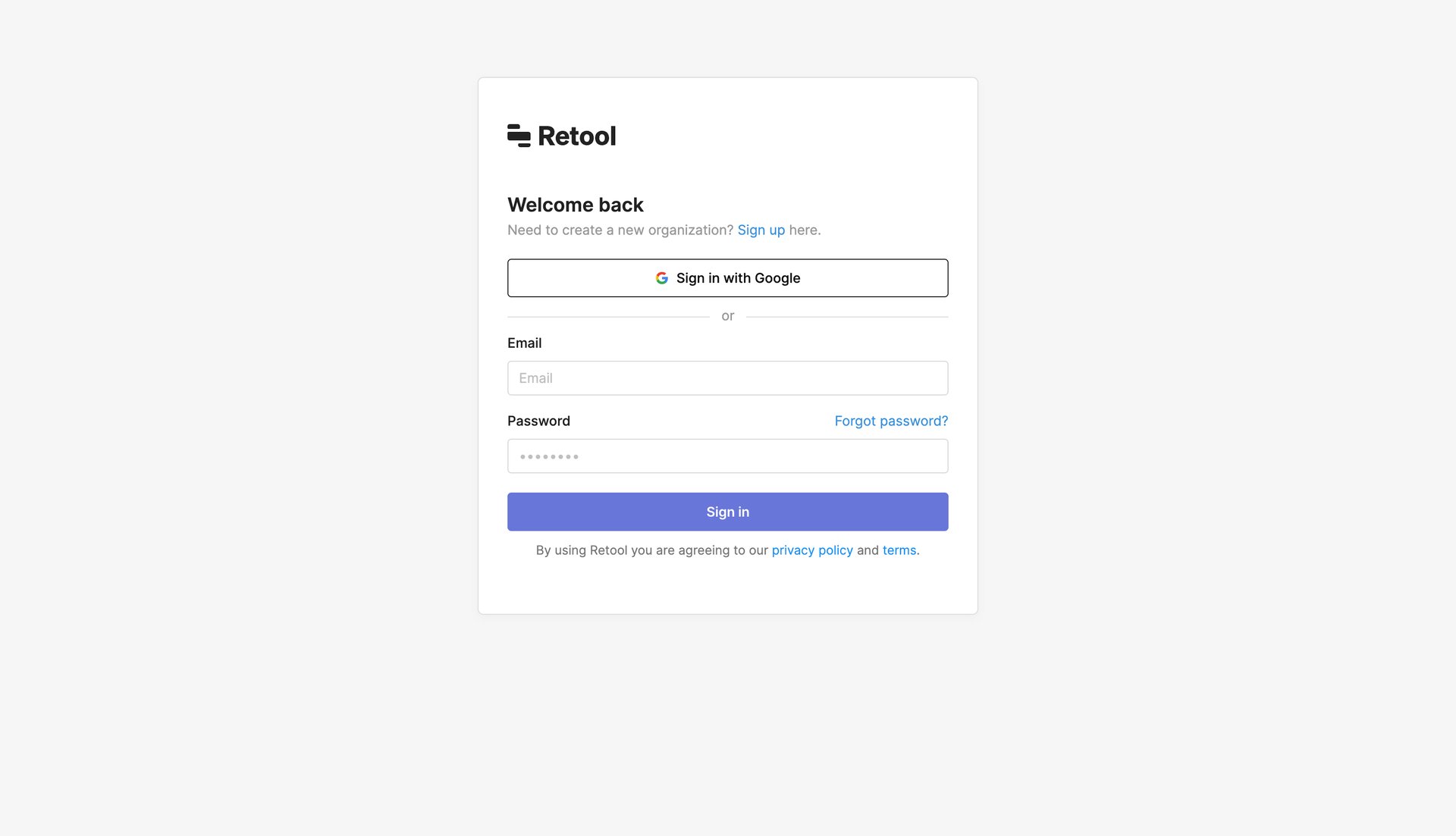Click the Welcome back heading
The width and height of the screenshot is (1456, 836).
tap(575, 204)
